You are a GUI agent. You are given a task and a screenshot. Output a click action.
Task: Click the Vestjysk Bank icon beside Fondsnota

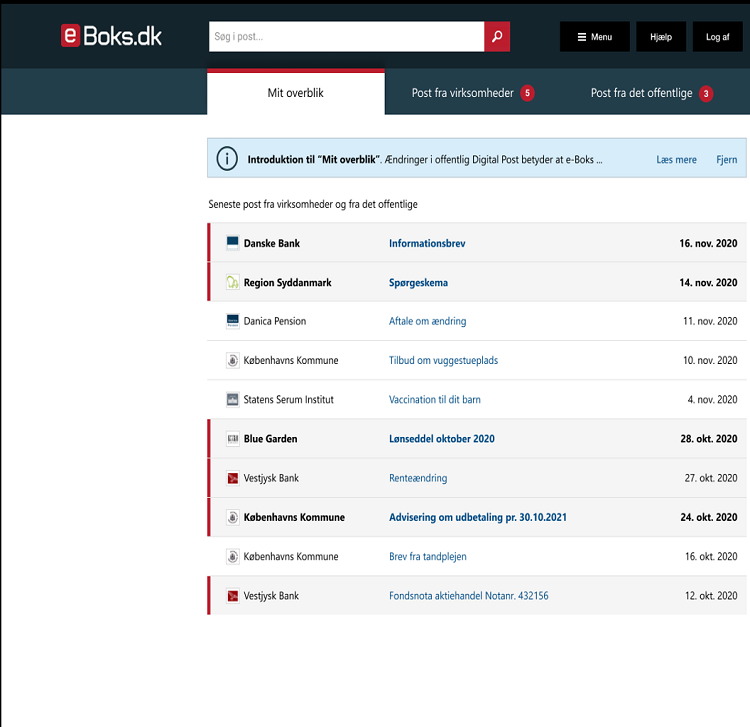click(232, 595)
